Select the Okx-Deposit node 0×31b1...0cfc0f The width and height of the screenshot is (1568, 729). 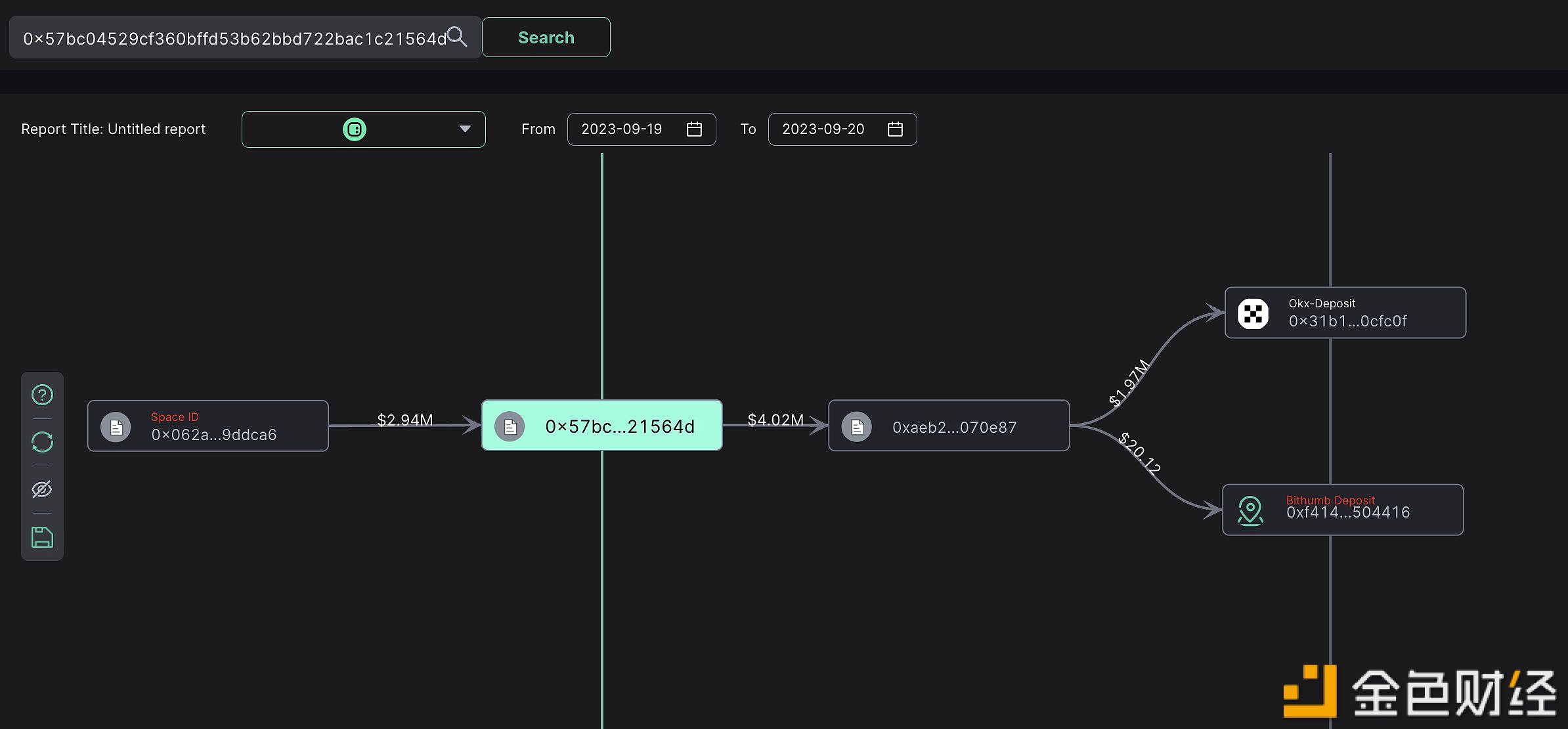pos(1345,313)
